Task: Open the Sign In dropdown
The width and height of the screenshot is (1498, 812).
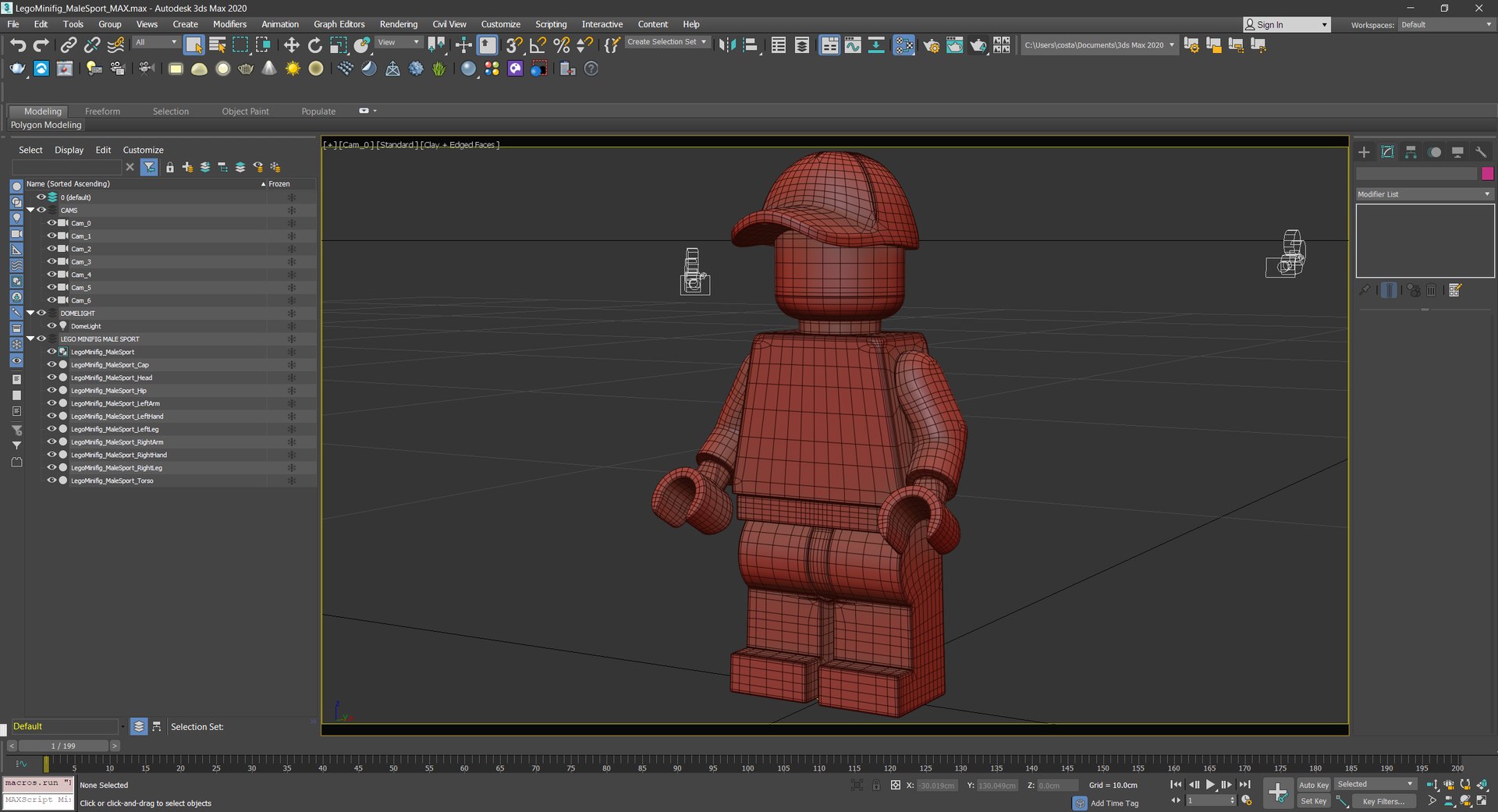Action: (x=1286, y=25)
